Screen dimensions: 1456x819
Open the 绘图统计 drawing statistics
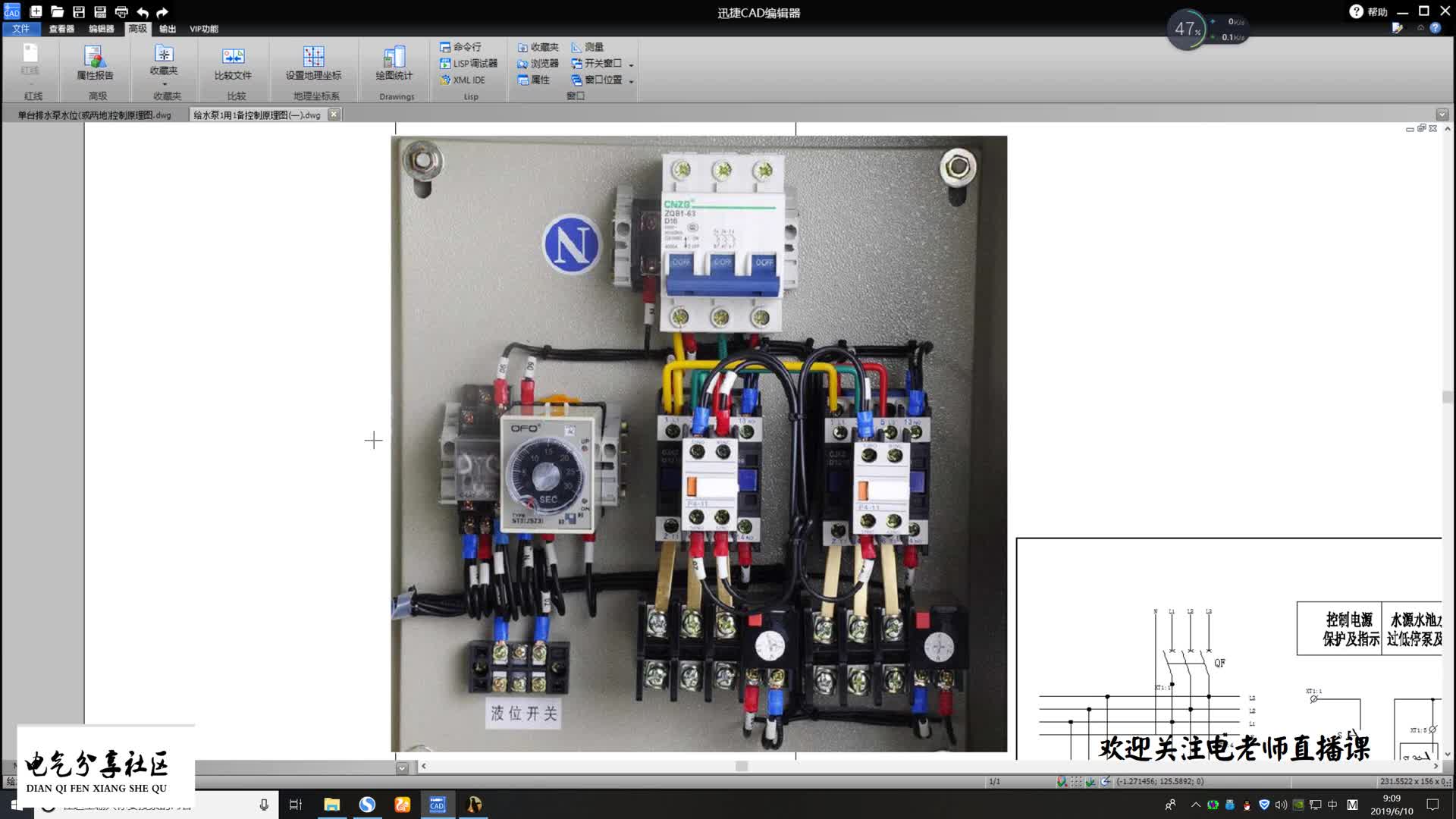pos(394,62)
